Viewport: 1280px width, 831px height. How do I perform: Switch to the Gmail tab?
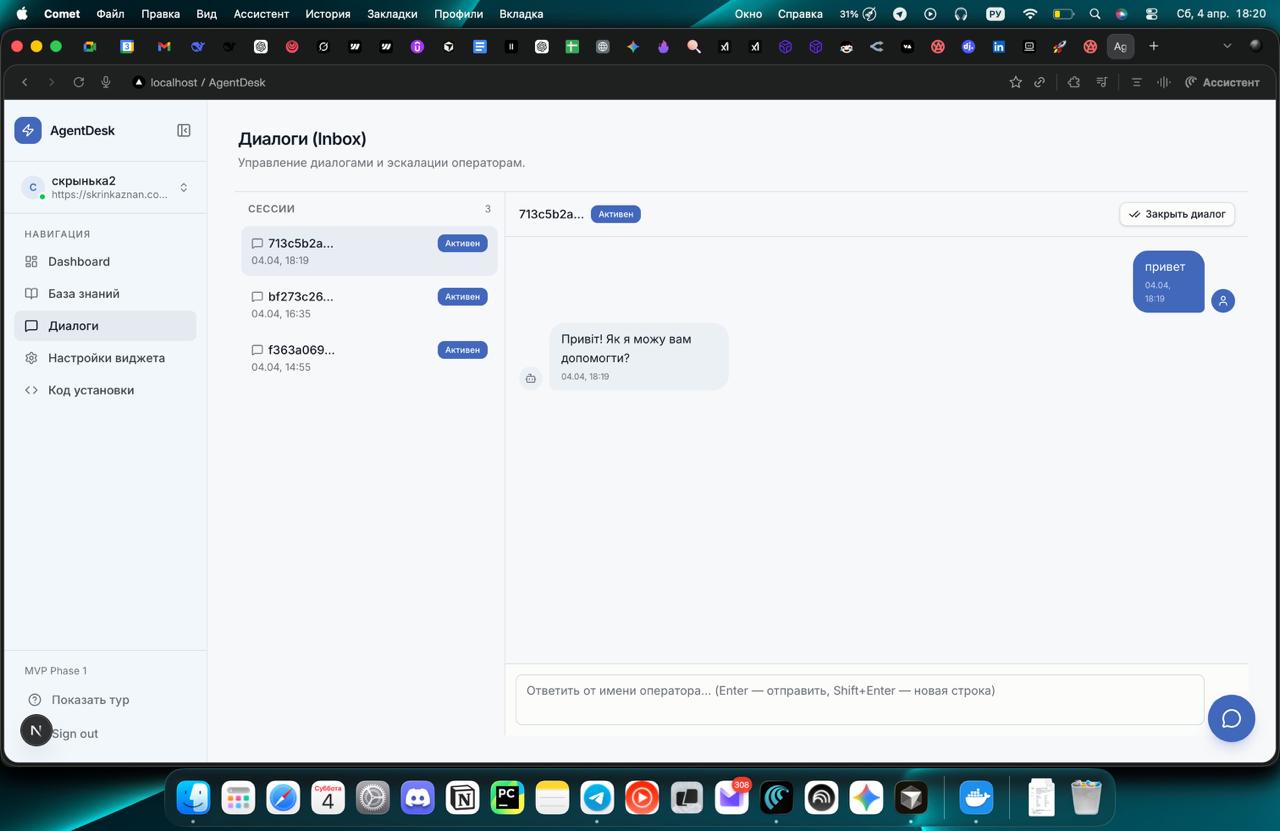click(164, 46)
